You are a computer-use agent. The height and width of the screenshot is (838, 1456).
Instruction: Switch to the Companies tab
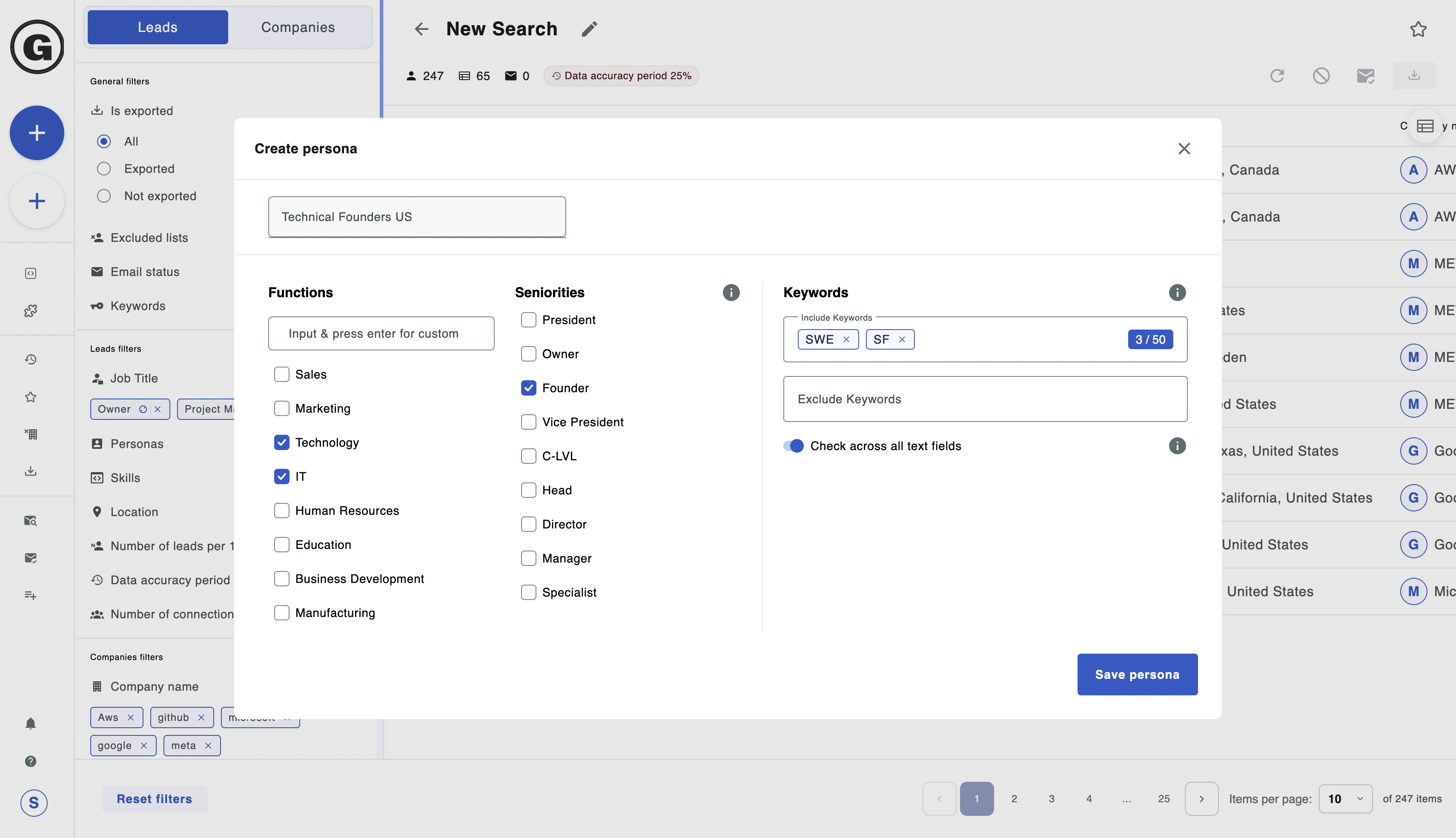pyautogui.click(x=298, y=27)
